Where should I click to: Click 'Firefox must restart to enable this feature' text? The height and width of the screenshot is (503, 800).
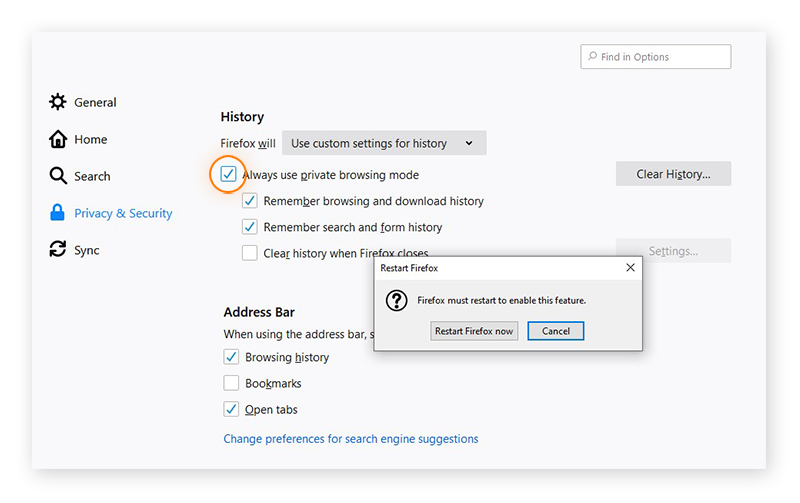tap(502, 300)
